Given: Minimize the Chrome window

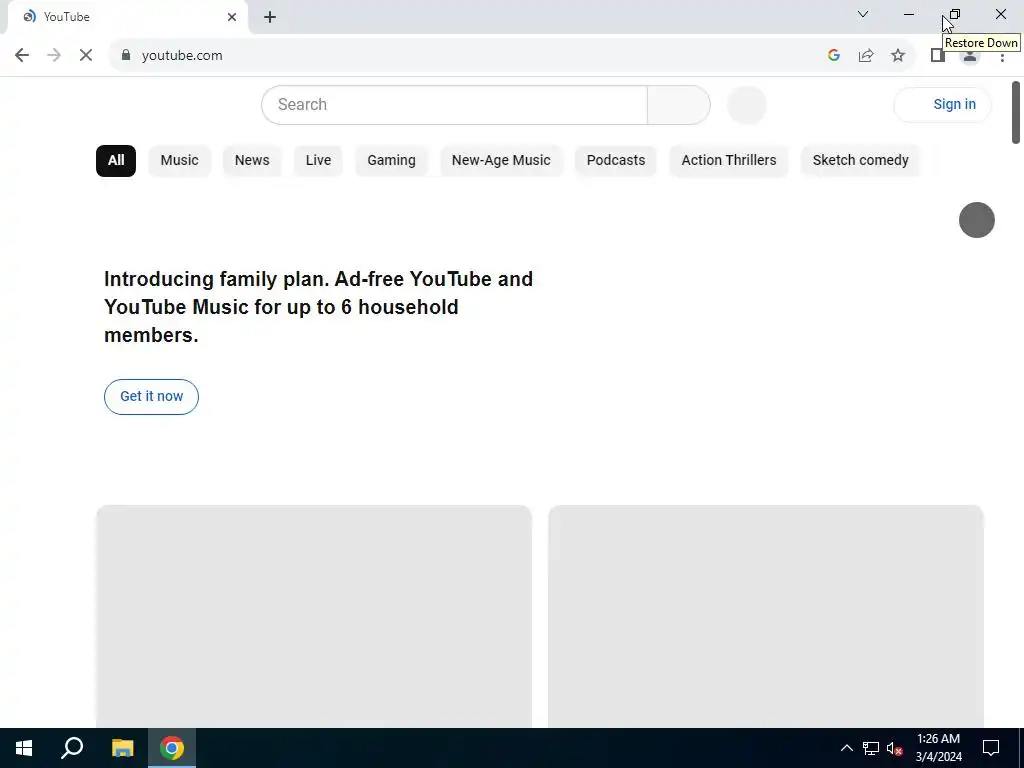Looking at the screenshot, I should 908,14.
